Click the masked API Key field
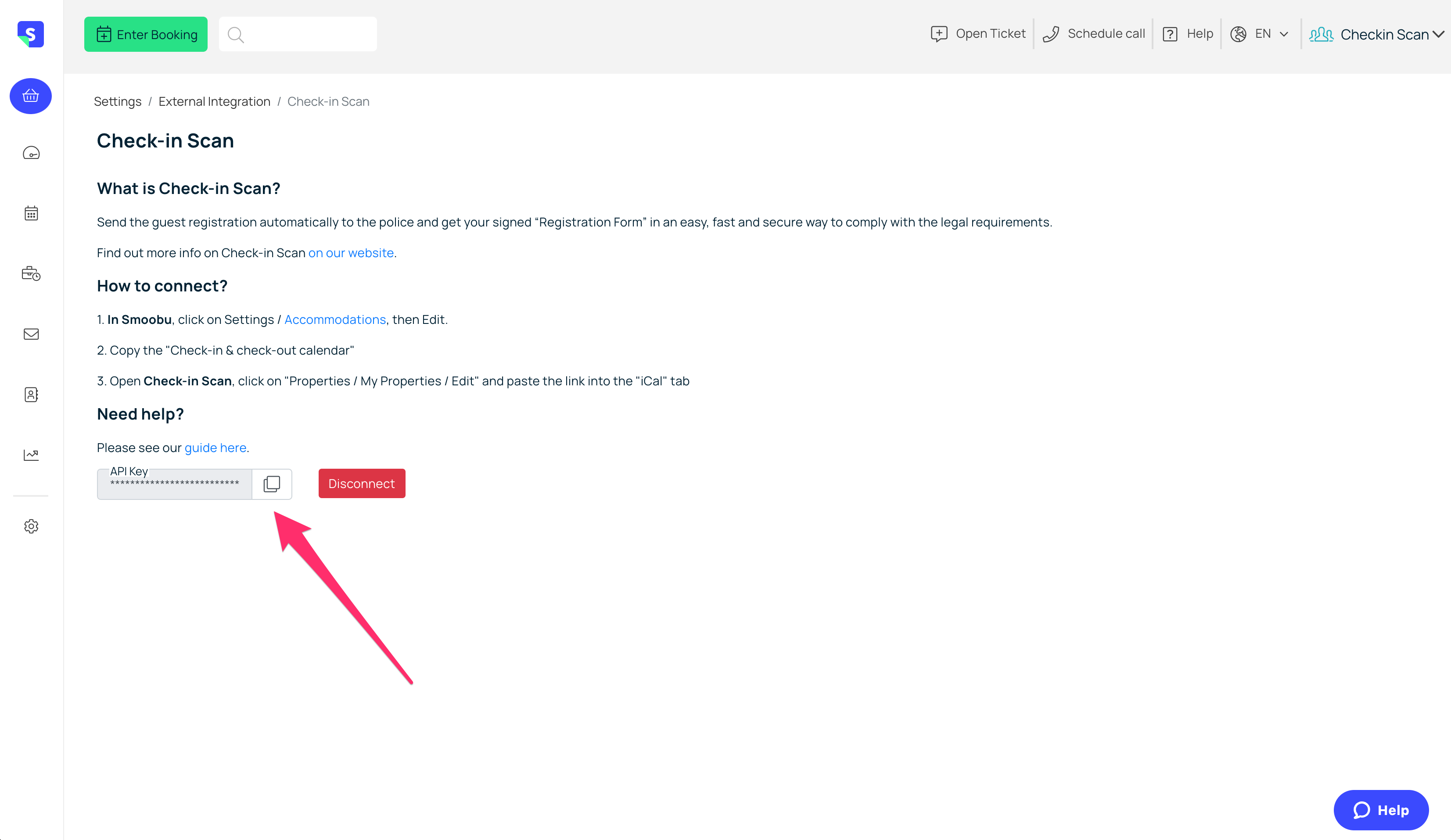 pyautogui.click(x=175, y=484)
